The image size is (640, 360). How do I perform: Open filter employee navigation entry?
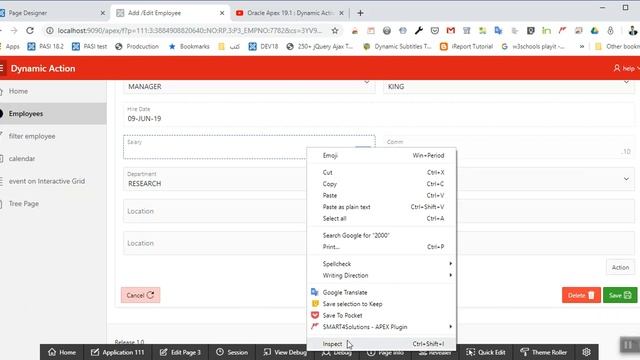pos(53,136)
